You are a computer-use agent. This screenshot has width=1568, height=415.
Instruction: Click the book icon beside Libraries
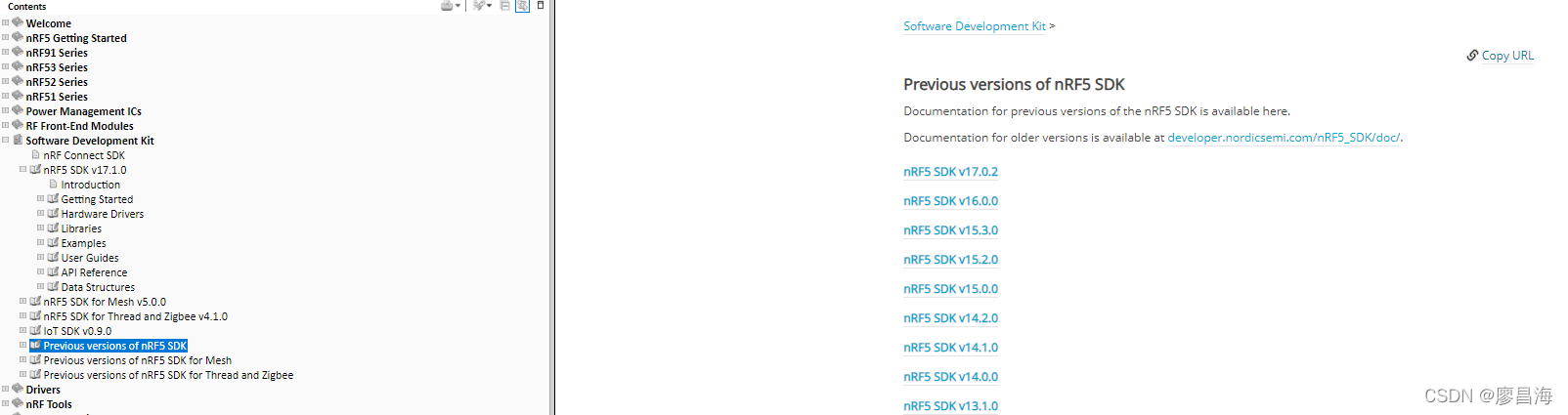pos(53,228)
